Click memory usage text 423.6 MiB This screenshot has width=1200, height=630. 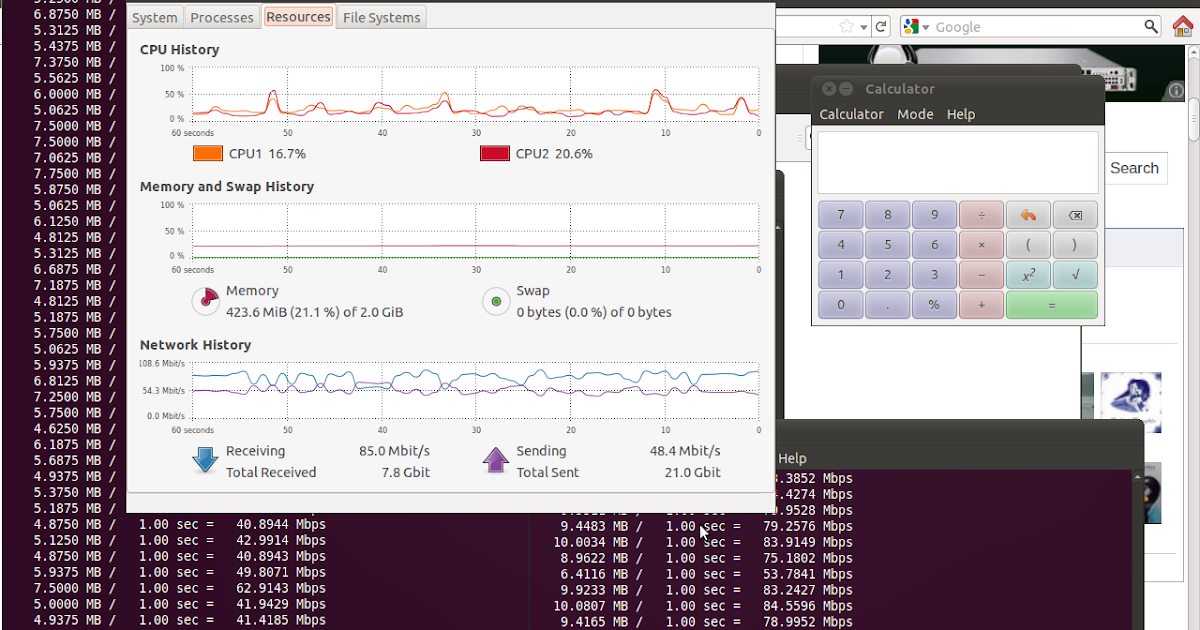(x=315, y=312)
